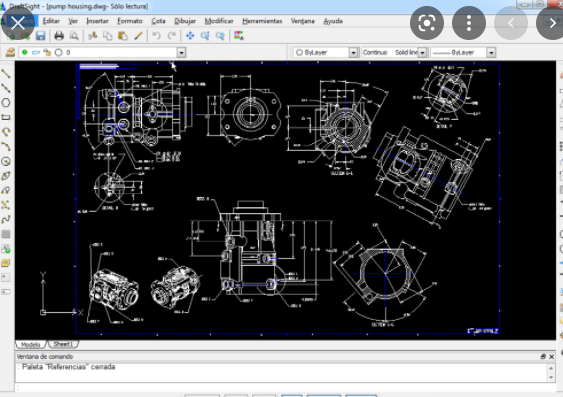563x397 pixels.
Task: Open the Dibujar menu
Action: (x=185, y=21)
